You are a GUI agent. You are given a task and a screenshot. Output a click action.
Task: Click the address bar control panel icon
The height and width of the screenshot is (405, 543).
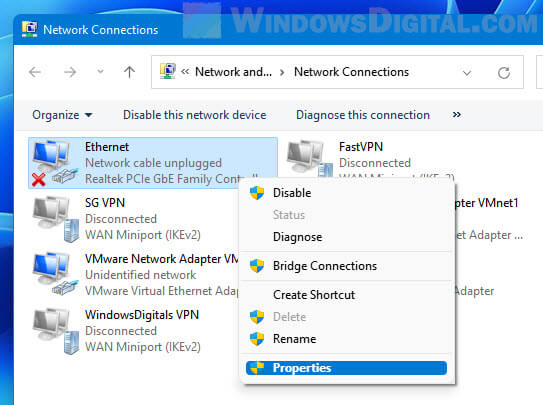[168, 71]
